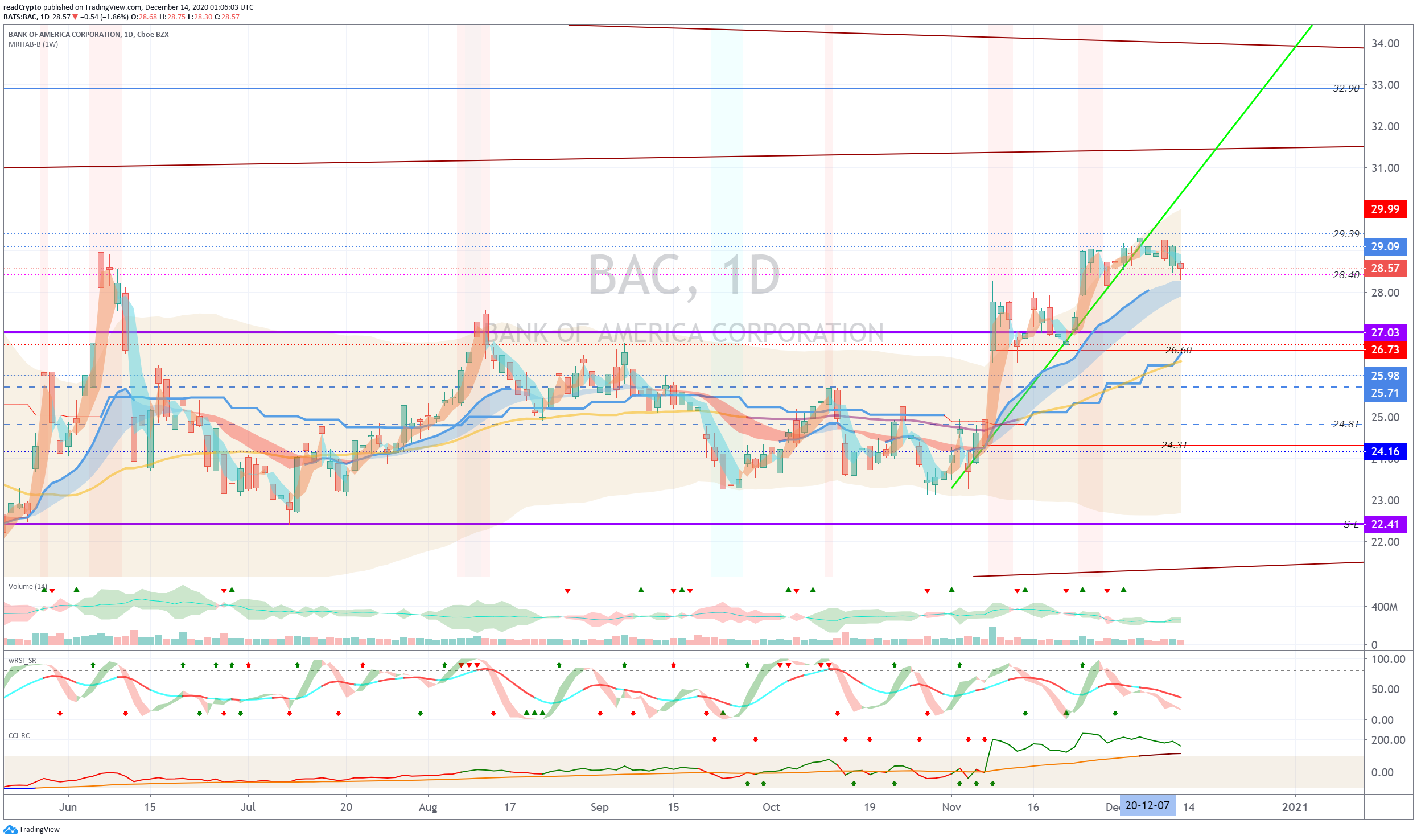Click the Aug label on time axis
1417x840 pixels.
tap(428, 807)
